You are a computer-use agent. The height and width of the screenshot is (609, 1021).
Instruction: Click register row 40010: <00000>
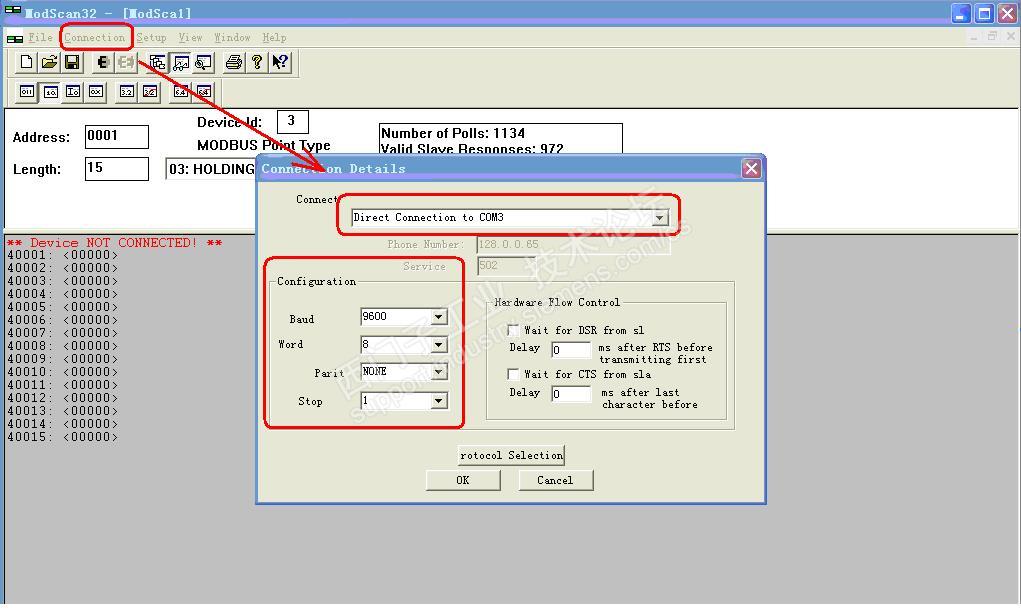[63, 373]
